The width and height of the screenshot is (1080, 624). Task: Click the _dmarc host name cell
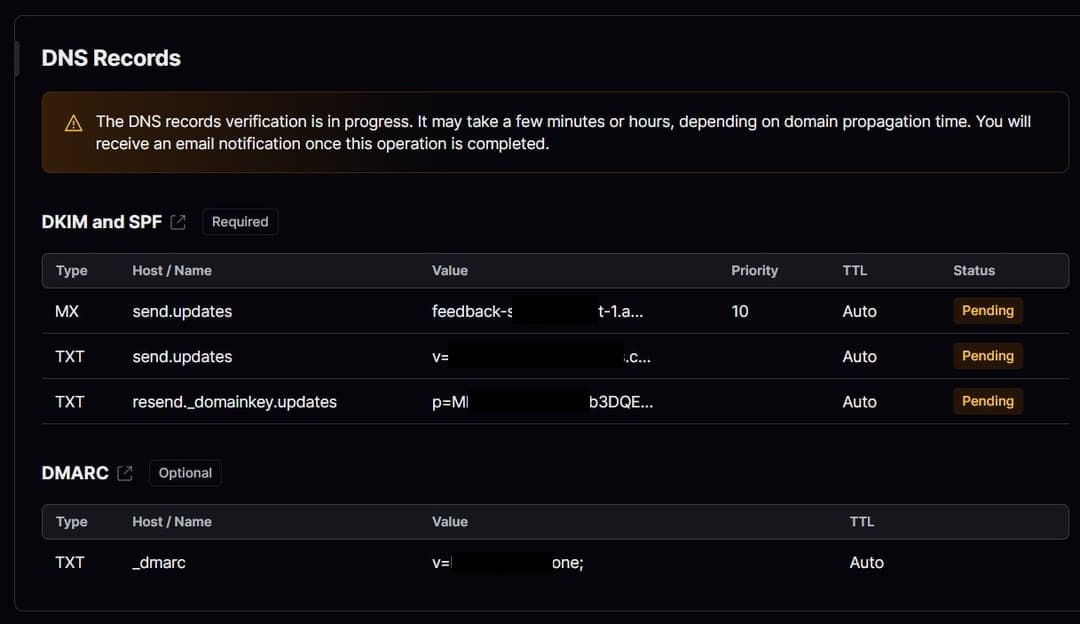[159, 563]
